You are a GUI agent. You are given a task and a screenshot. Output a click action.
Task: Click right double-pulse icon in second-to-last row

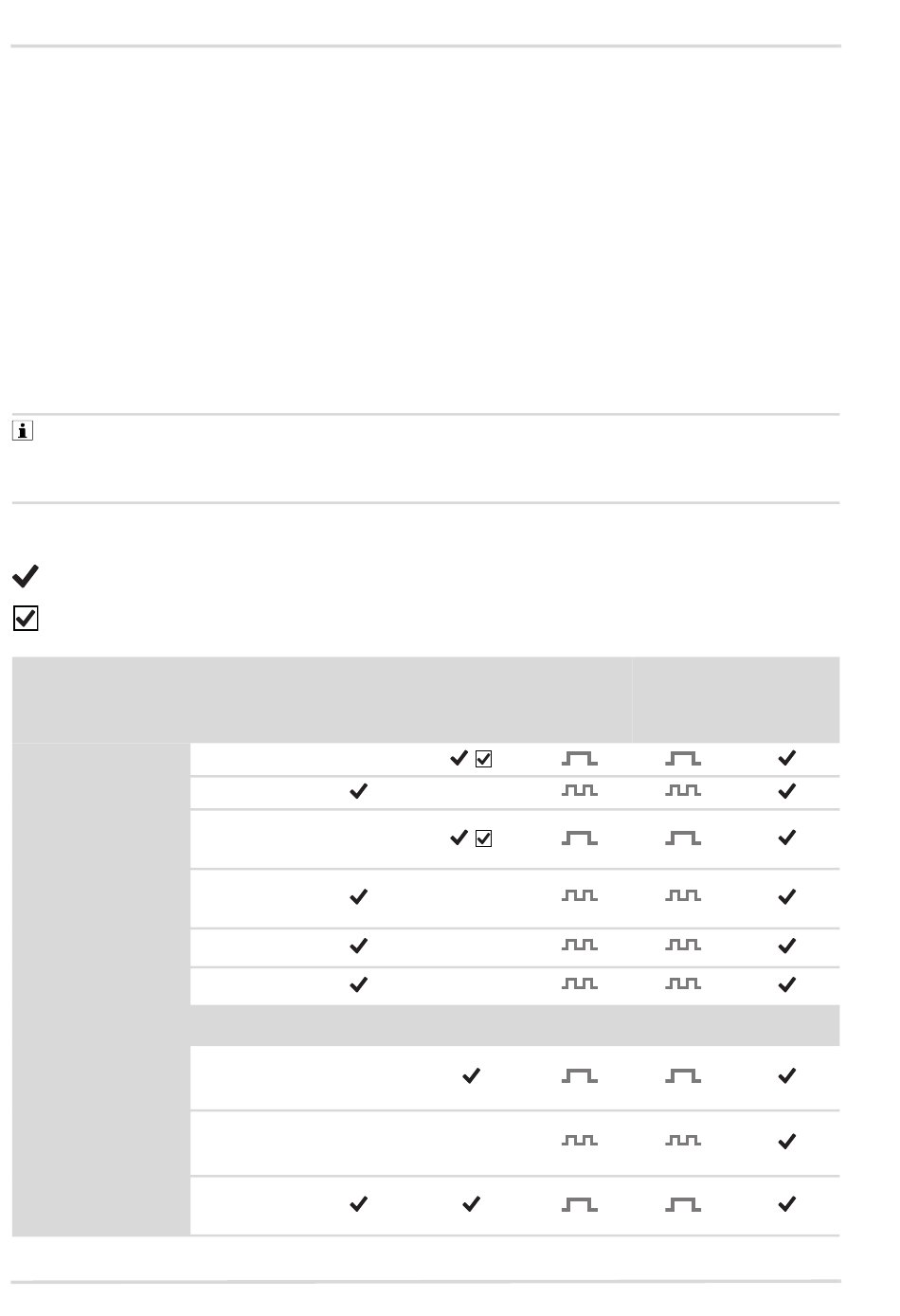pyautogui.click(x=683, y=1141)
